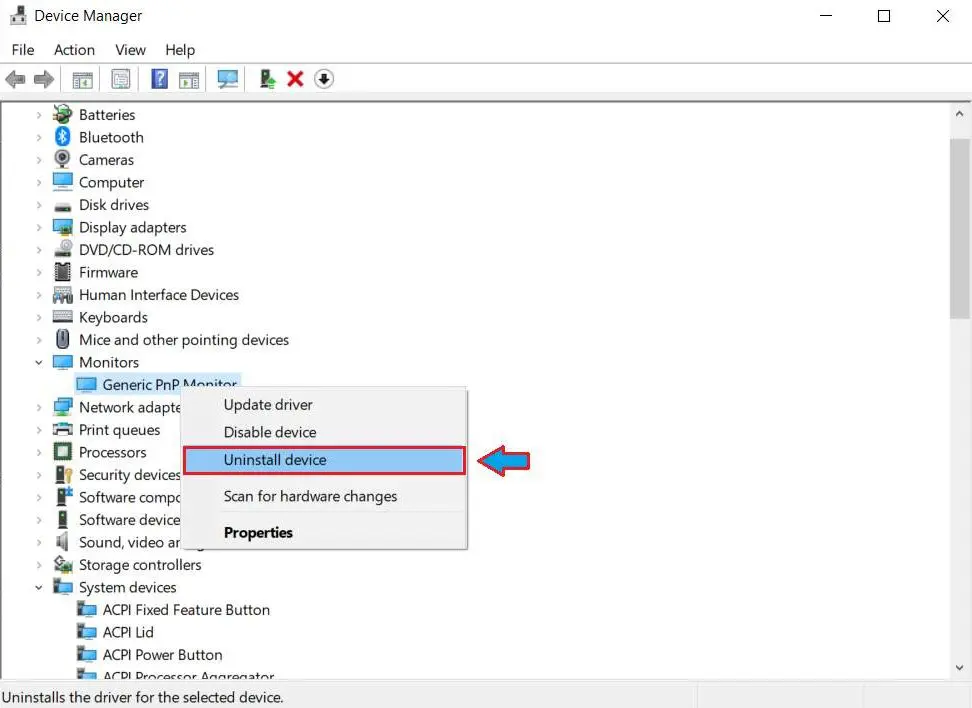Click the scrollbar down arrow
The height and width of the screenshot is (708, 972).
(x=960, y=668)
